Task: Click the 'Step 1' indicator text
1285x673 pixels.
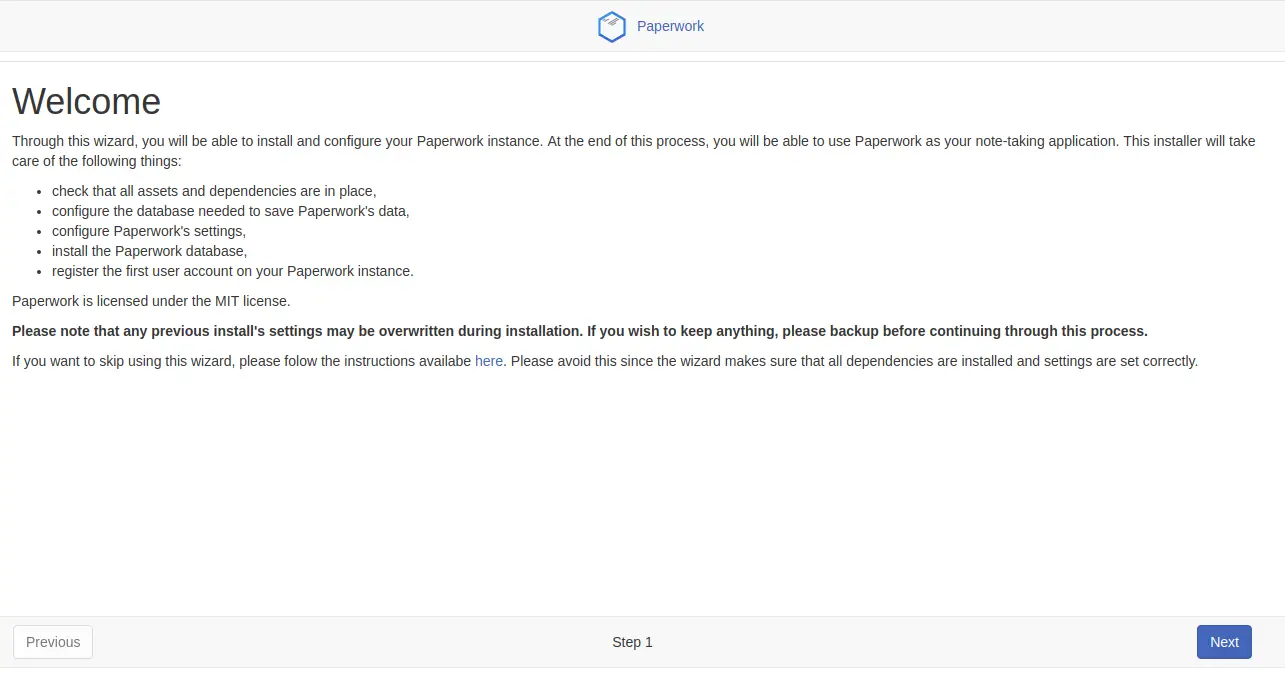Action: point(632,642)
